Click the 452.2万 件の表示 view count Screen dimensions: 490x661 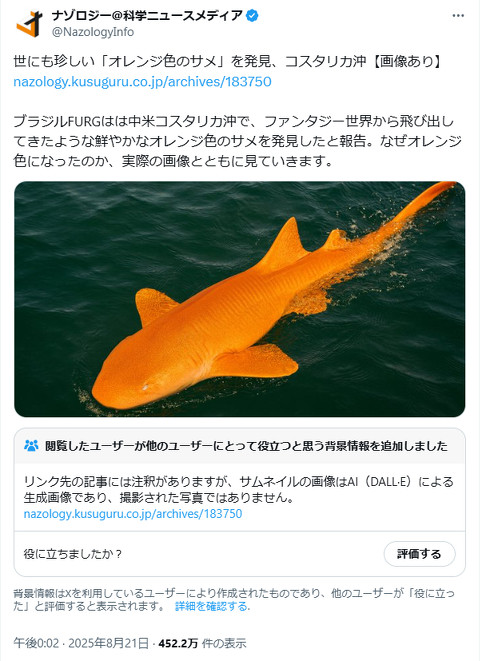pos(202,643)
